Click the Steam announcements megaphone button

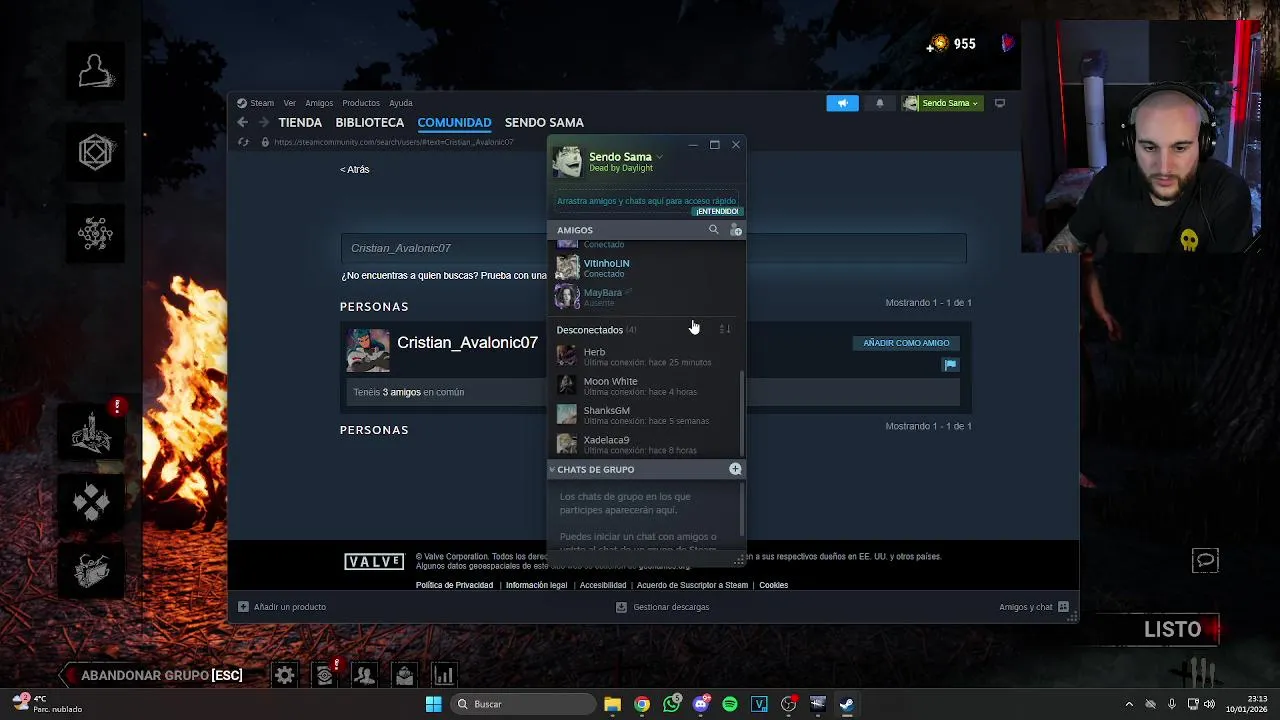[x=842, y=103]
